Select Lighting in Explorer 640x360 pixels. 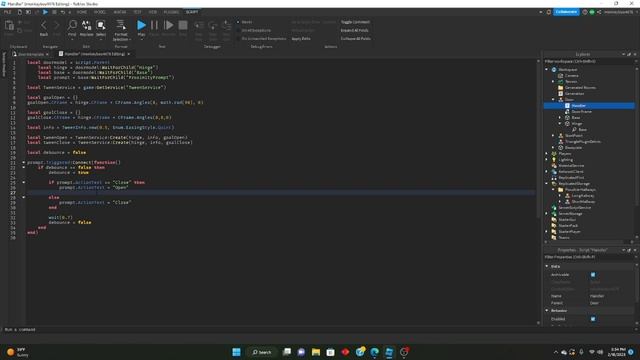point(565,160)
